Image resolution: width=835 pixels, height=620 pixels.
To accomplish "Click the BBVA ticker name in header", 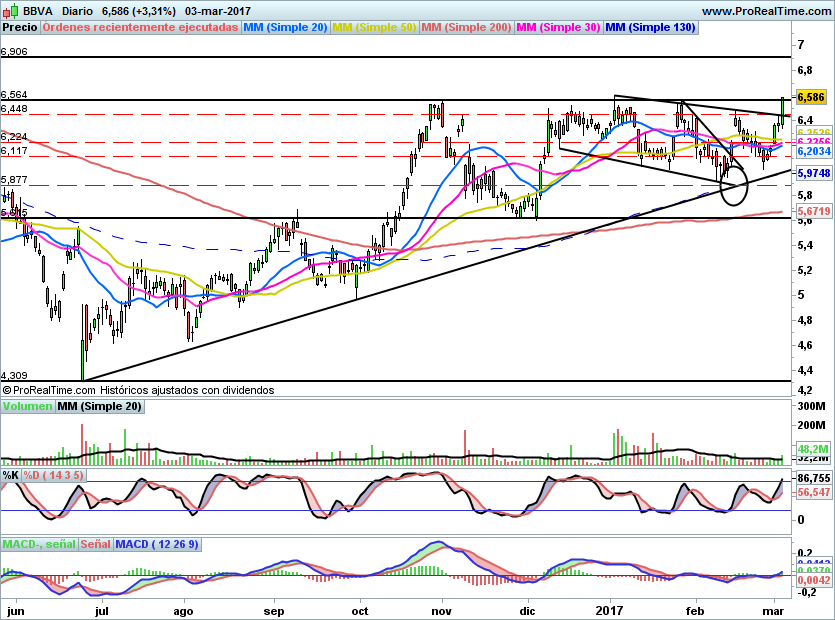I will (x=37, y=11).
